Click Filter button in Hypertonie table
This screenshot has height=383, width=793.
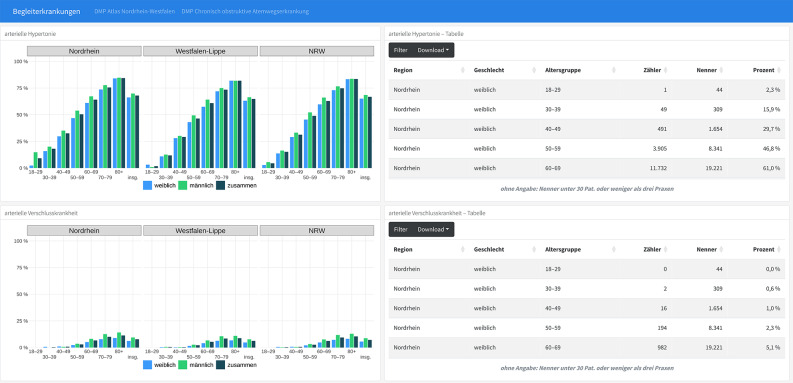click(401, 50)
